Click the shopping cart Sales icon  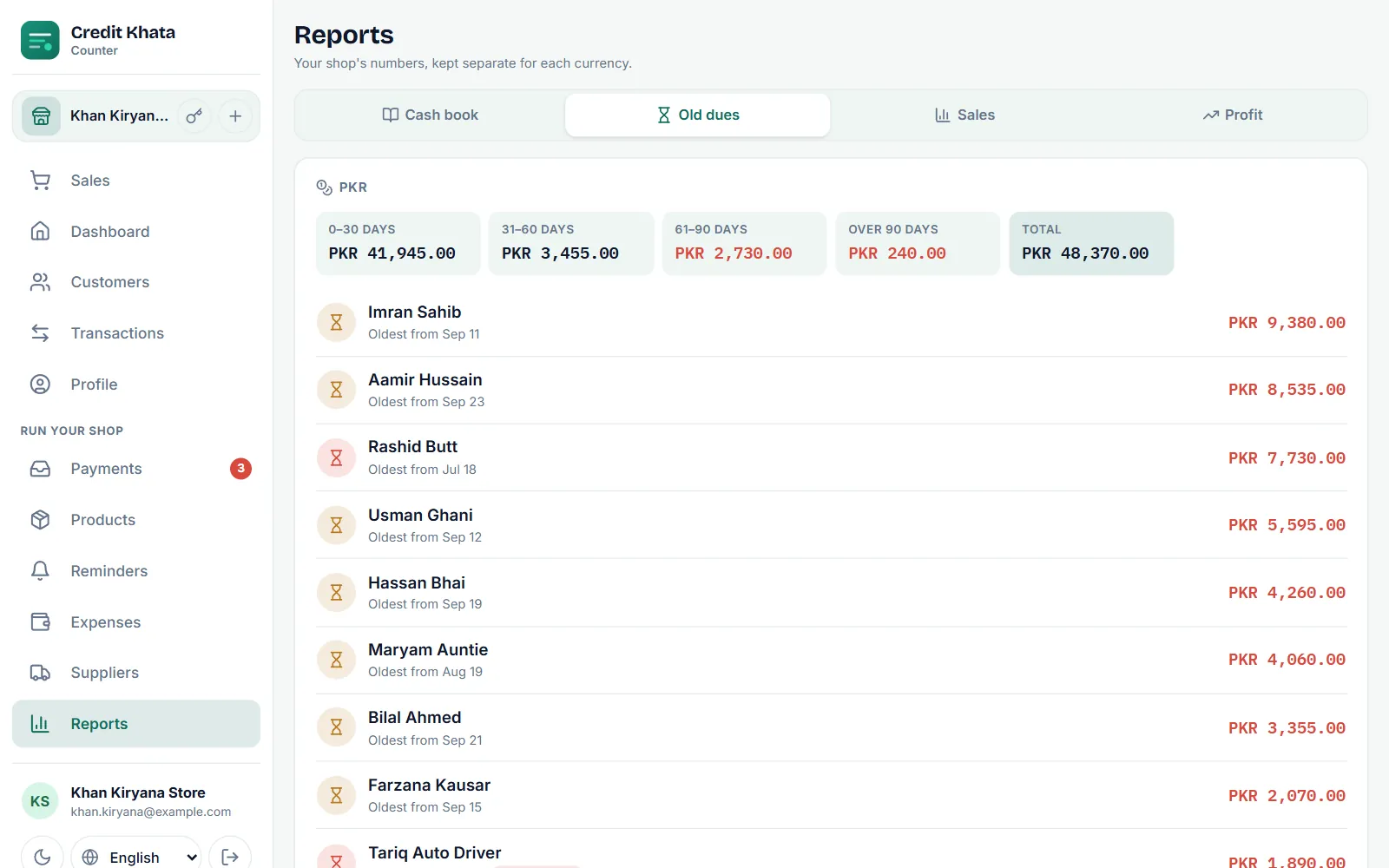(x=40, y=181)
